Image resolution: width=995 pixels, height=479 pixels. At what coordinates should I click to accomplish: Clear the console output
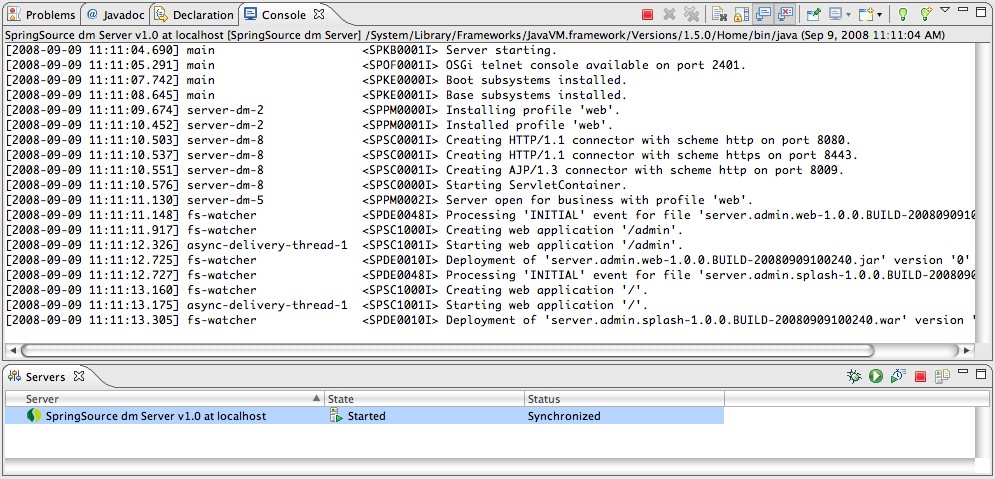(x=719, y=14)
